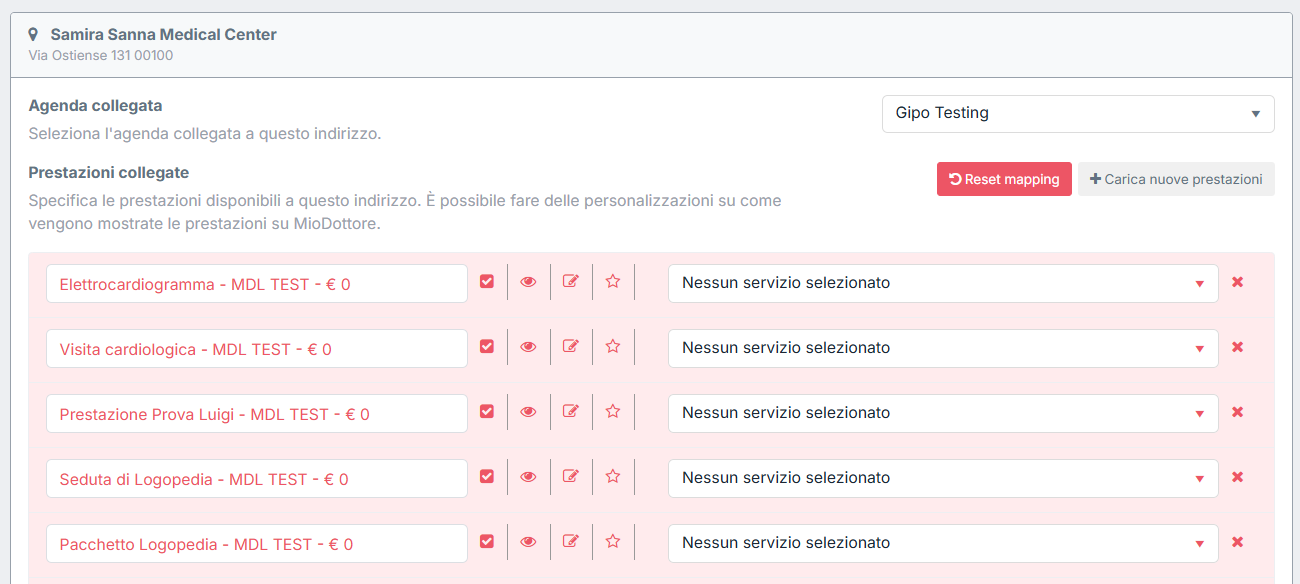Open service dropdown for Elettrocardiogramma row

[x=942, y=283]
